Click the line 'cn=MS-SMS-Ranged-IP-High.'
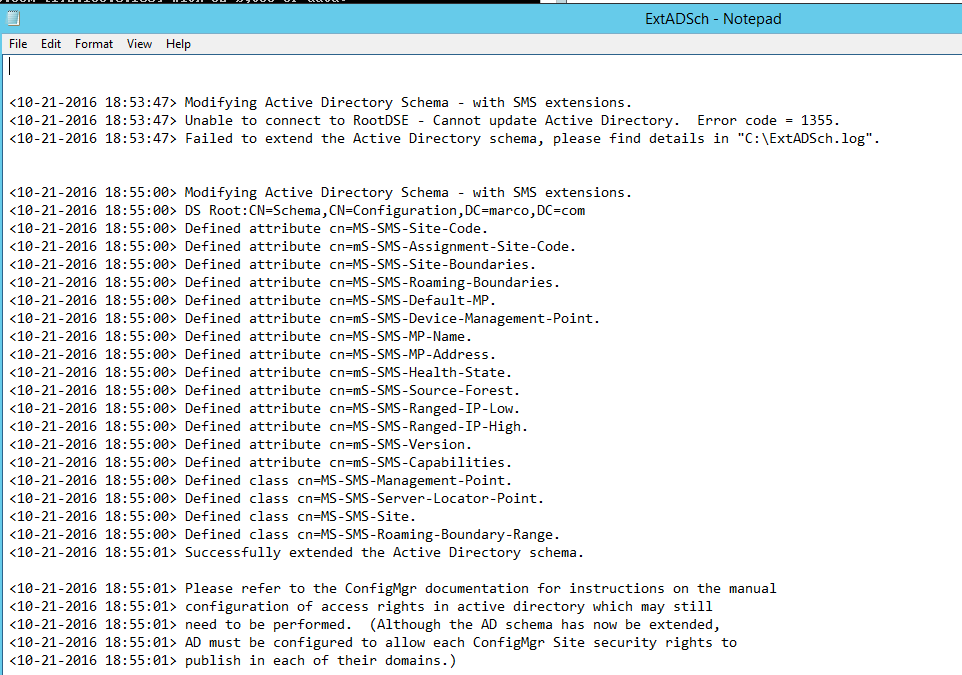962x675 pixels. (x=269, y=426)
